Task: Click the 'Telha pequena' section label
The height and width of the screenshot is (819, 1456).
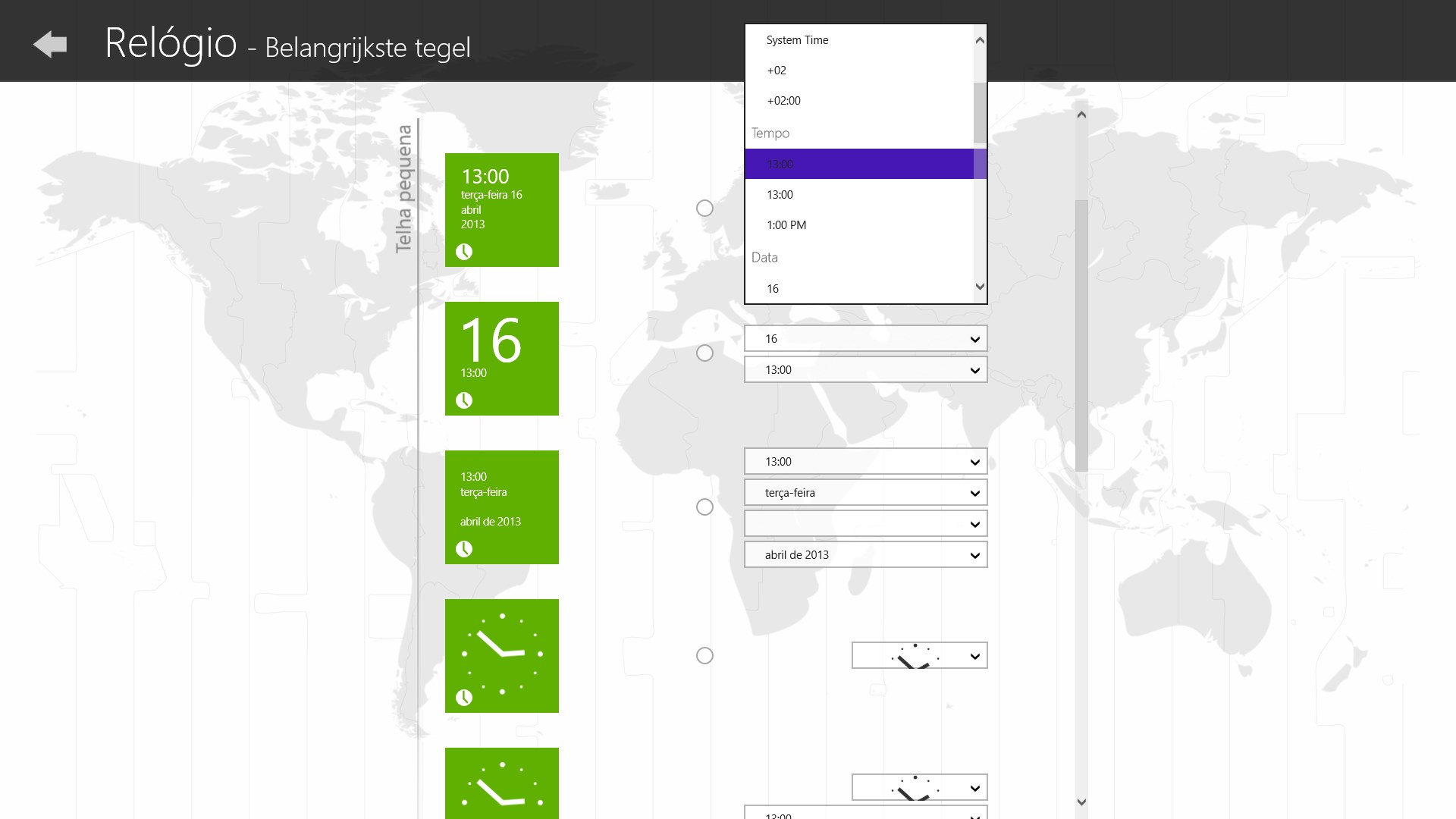Action: pyautogui.click(x=404, y=189)
